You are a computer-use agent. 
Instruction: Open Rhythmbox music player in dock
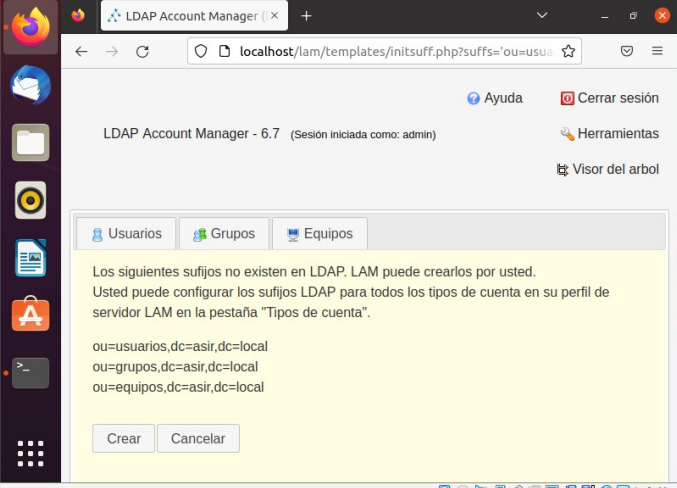point(30,200)
